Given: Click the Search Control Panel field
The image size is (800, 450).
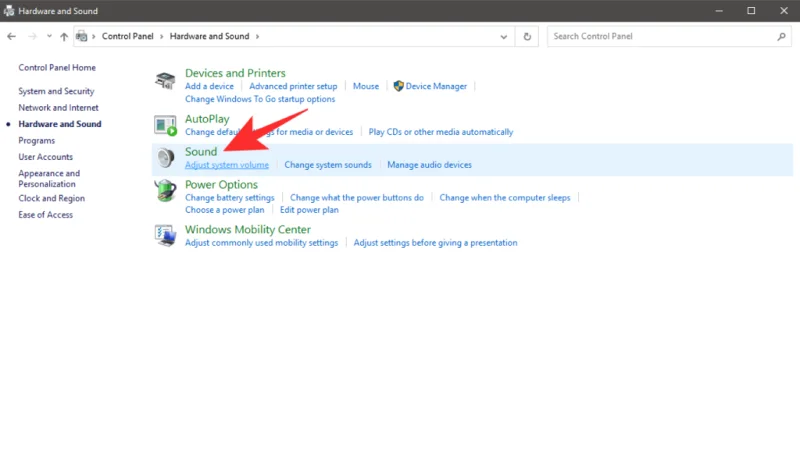Looking at the screenshot, I should (660, 36).
